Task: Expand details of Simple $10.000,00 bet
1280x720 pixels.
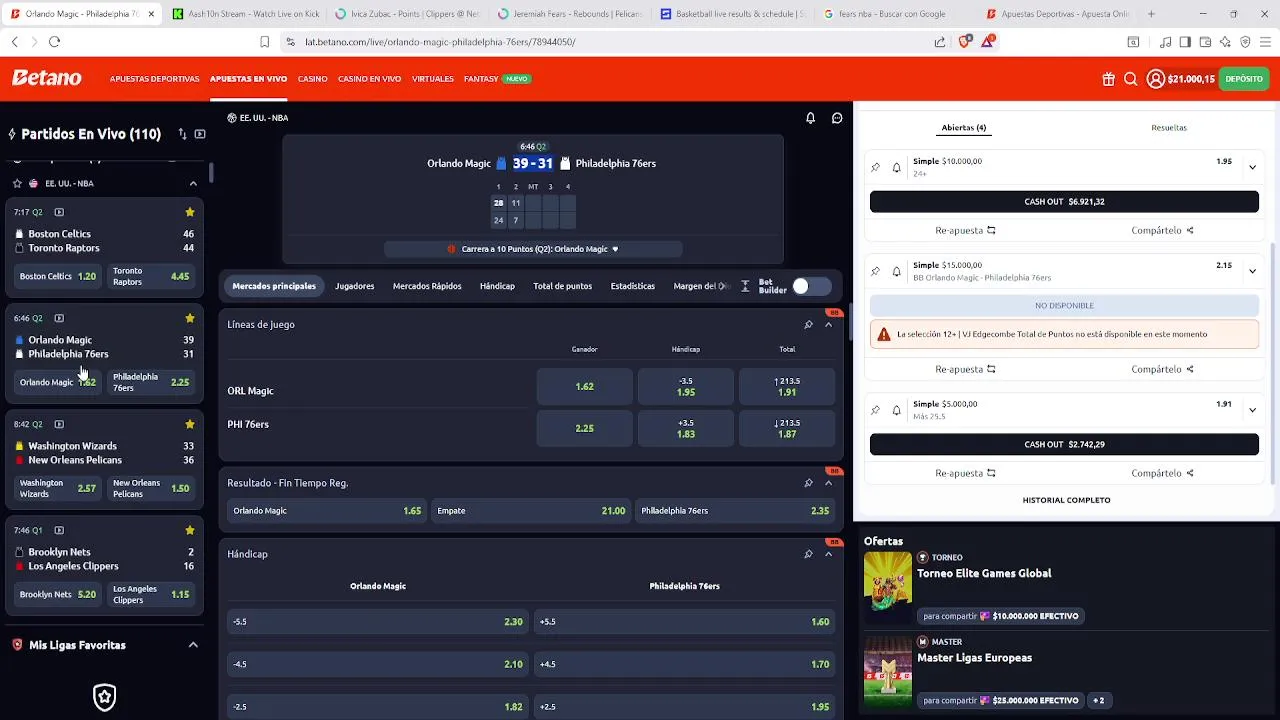Action: tap(1252, 167)
